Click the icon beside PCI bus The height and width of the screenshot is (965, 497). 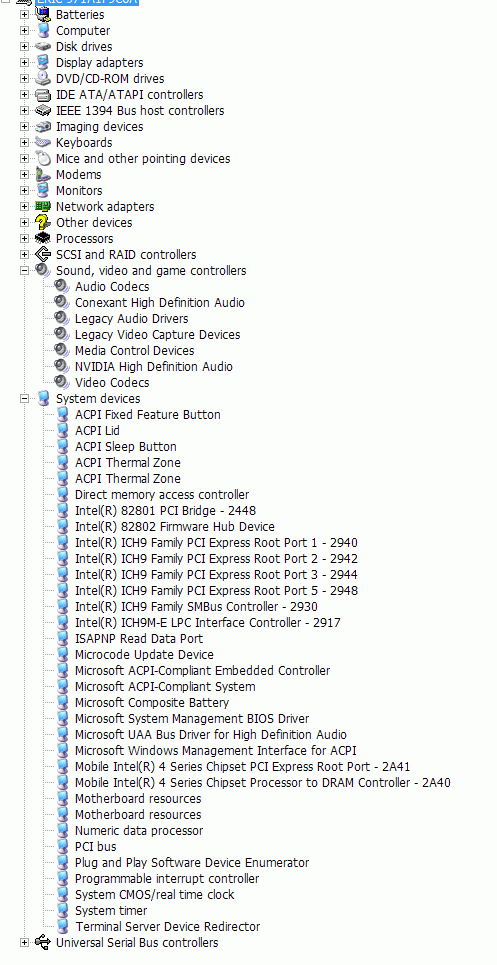62,846
